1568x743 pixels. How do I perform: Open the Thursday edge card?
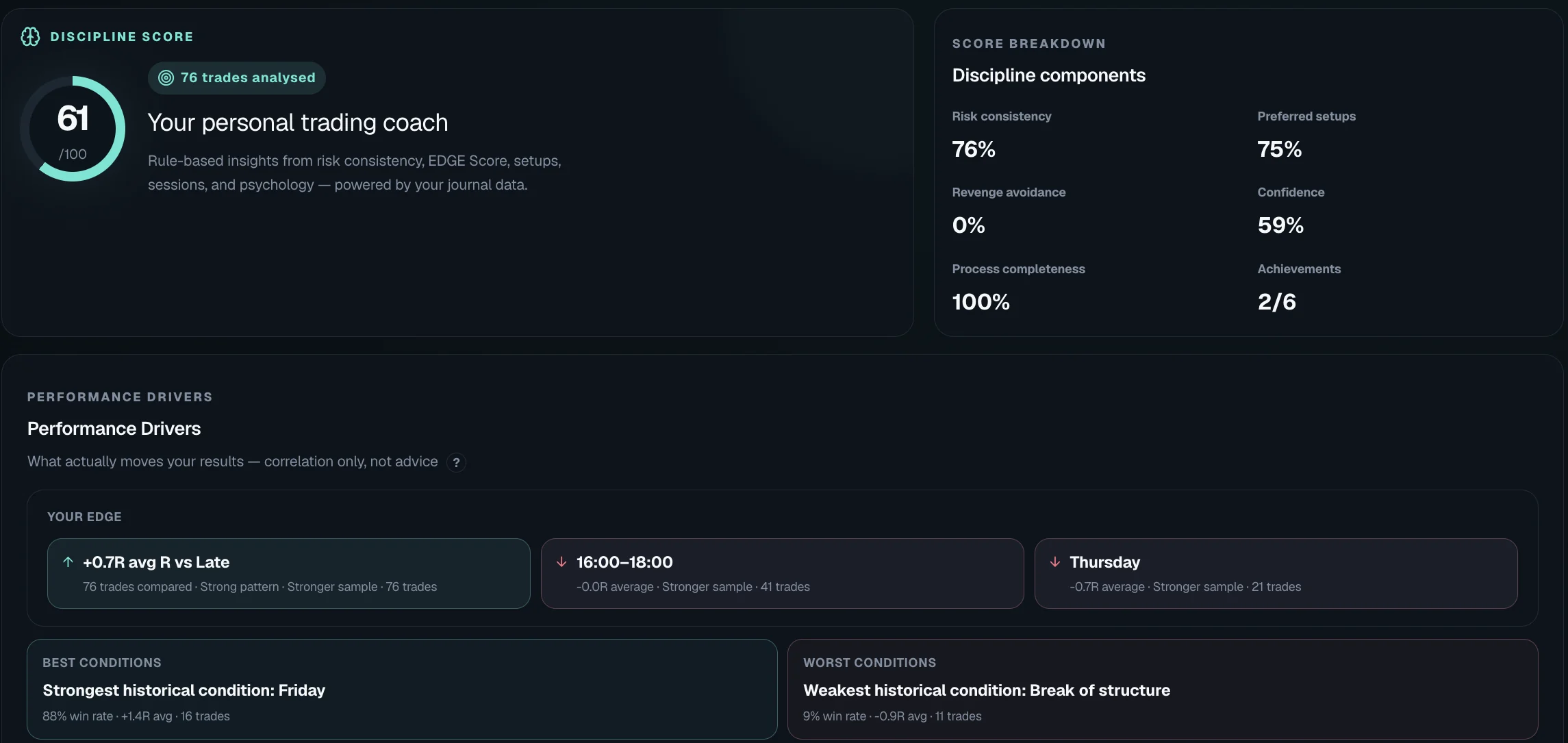coord(1276,573)
